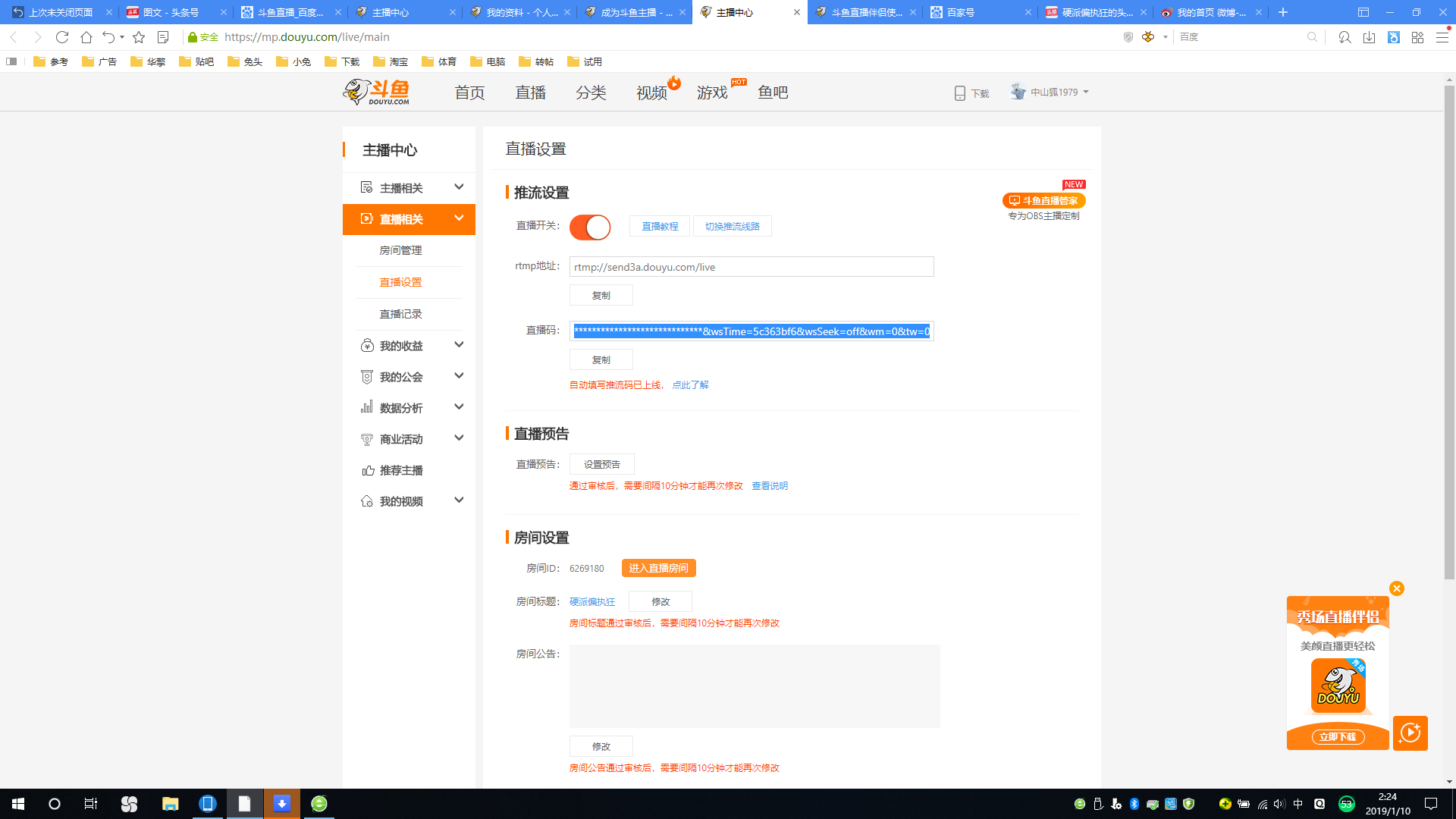Screen dimensions: 1456x819
Task: Open 数据分析 from the sidebar
Action: tap(401, 407)
